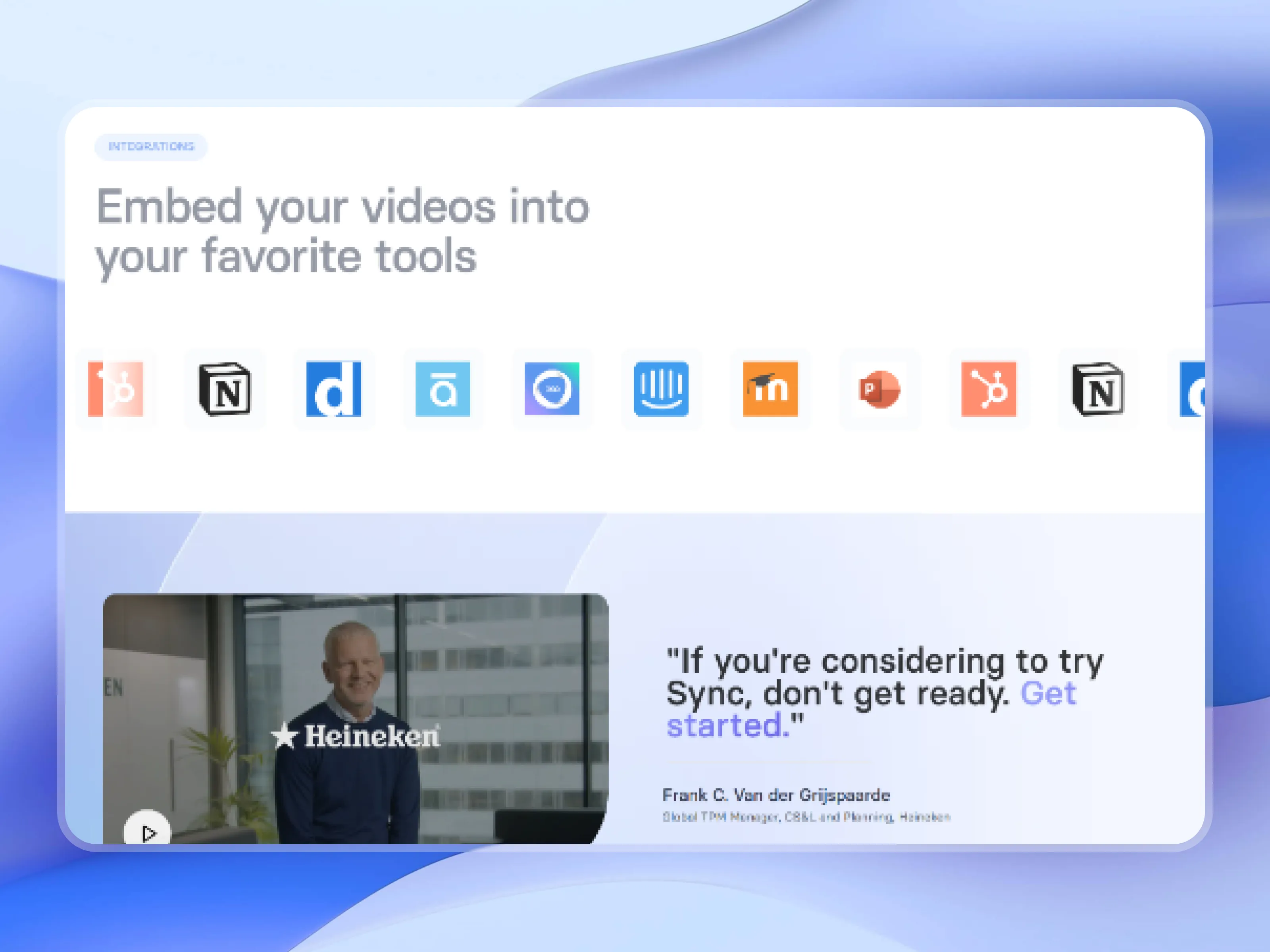Viewport: 1270px width, 952px height.
Task: Select the blue lowercase "d" integration icon
Action: pos(334,389)
